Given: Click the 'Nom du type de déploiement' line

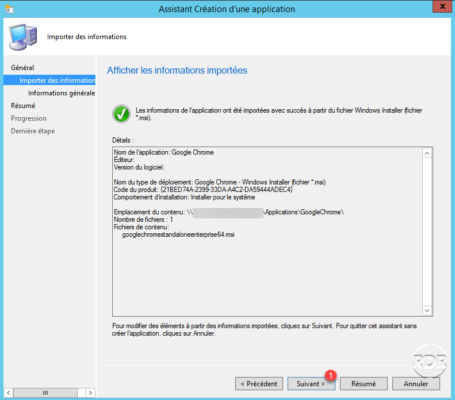Looking at the screenshot, I should (220, 182).
